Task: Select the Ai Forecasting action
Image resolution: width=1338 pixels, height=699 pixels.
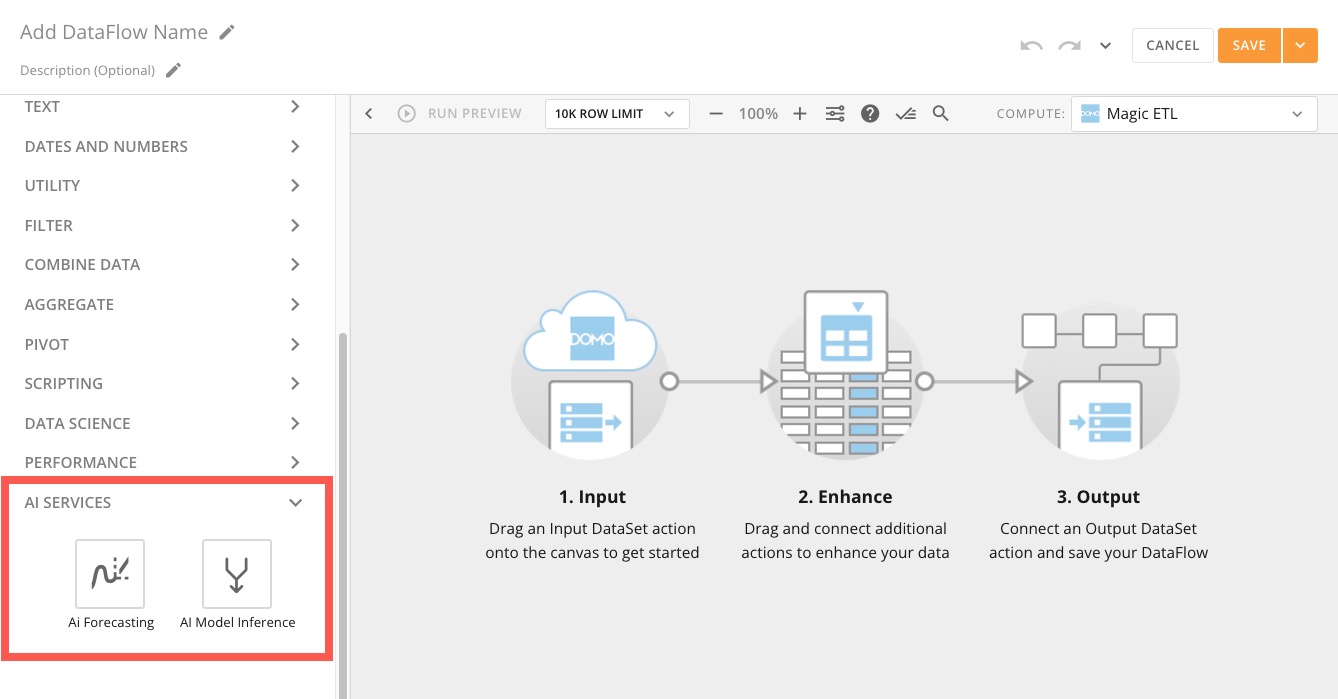Action: coord(110,574)
